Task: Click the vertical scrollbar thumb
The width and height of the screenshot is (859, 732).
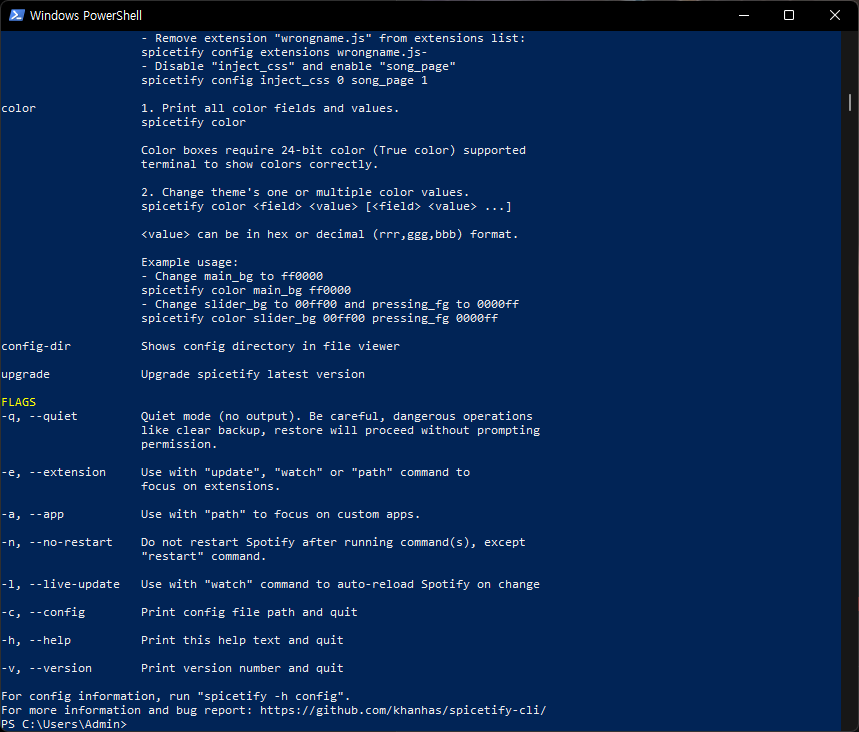Action: [x=850, y=102]
